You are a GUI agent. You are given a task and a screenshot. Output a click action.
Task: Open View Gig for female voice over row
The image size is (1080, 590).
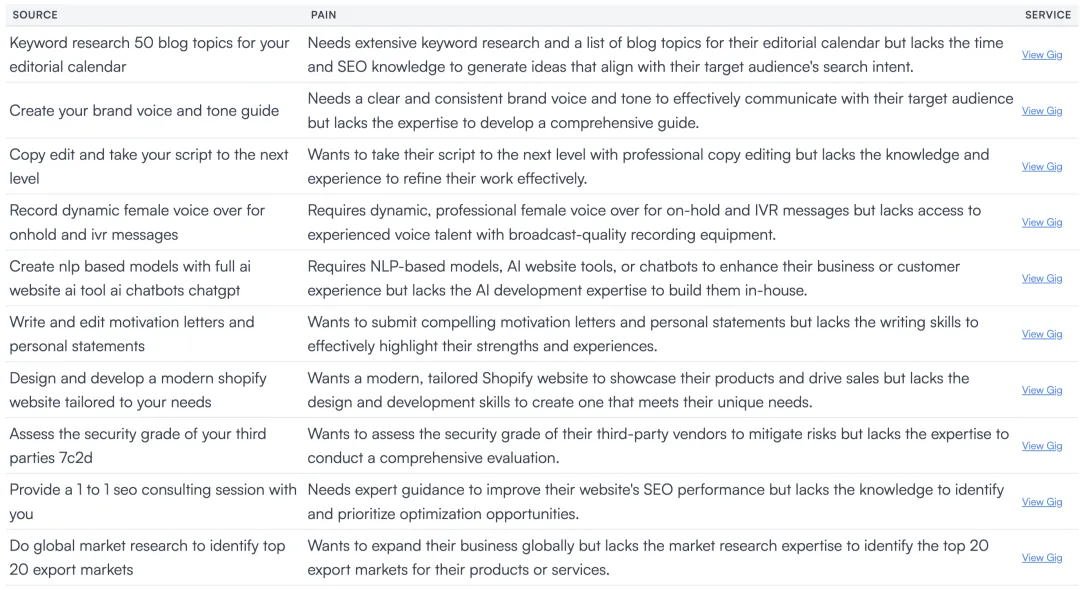click(1041, 222)
